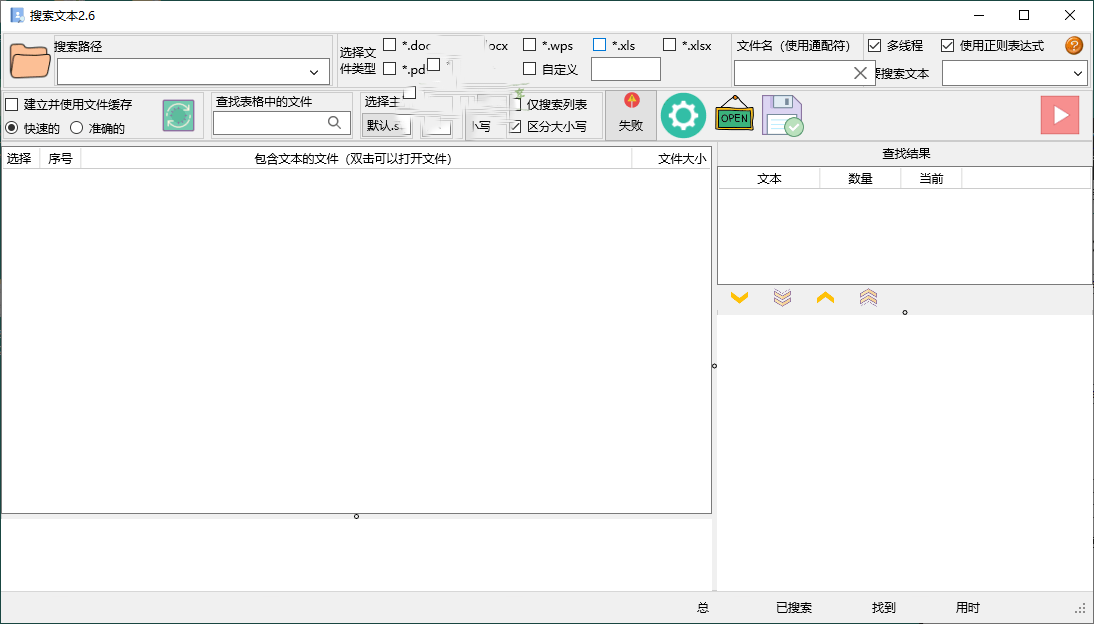The image size is (1094, 624).
Task: Click the custom extension input field
Action: (x=626, y=69)
